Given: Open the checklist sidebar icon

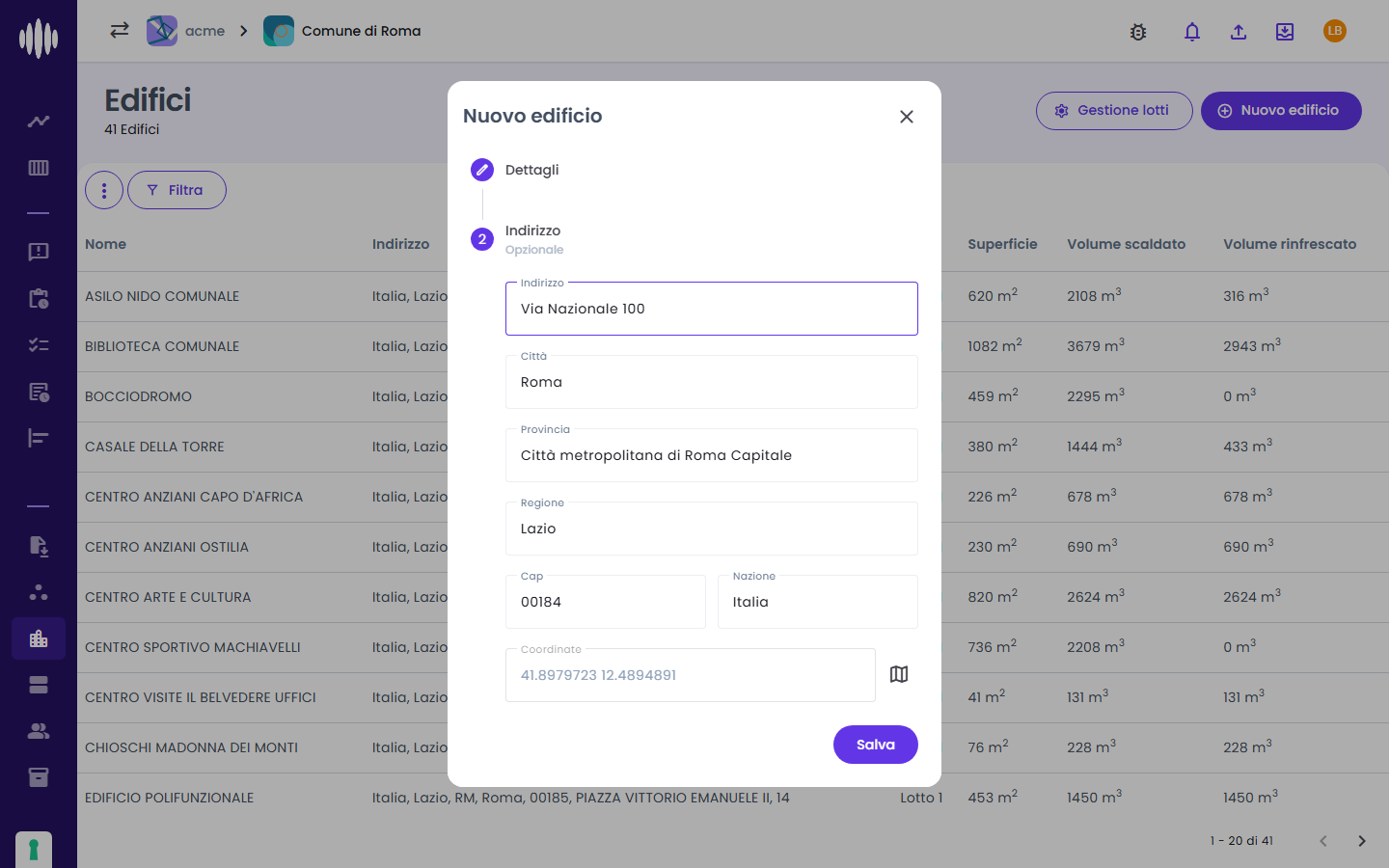Looking at the screenshot, I should (x=39, y=344).
